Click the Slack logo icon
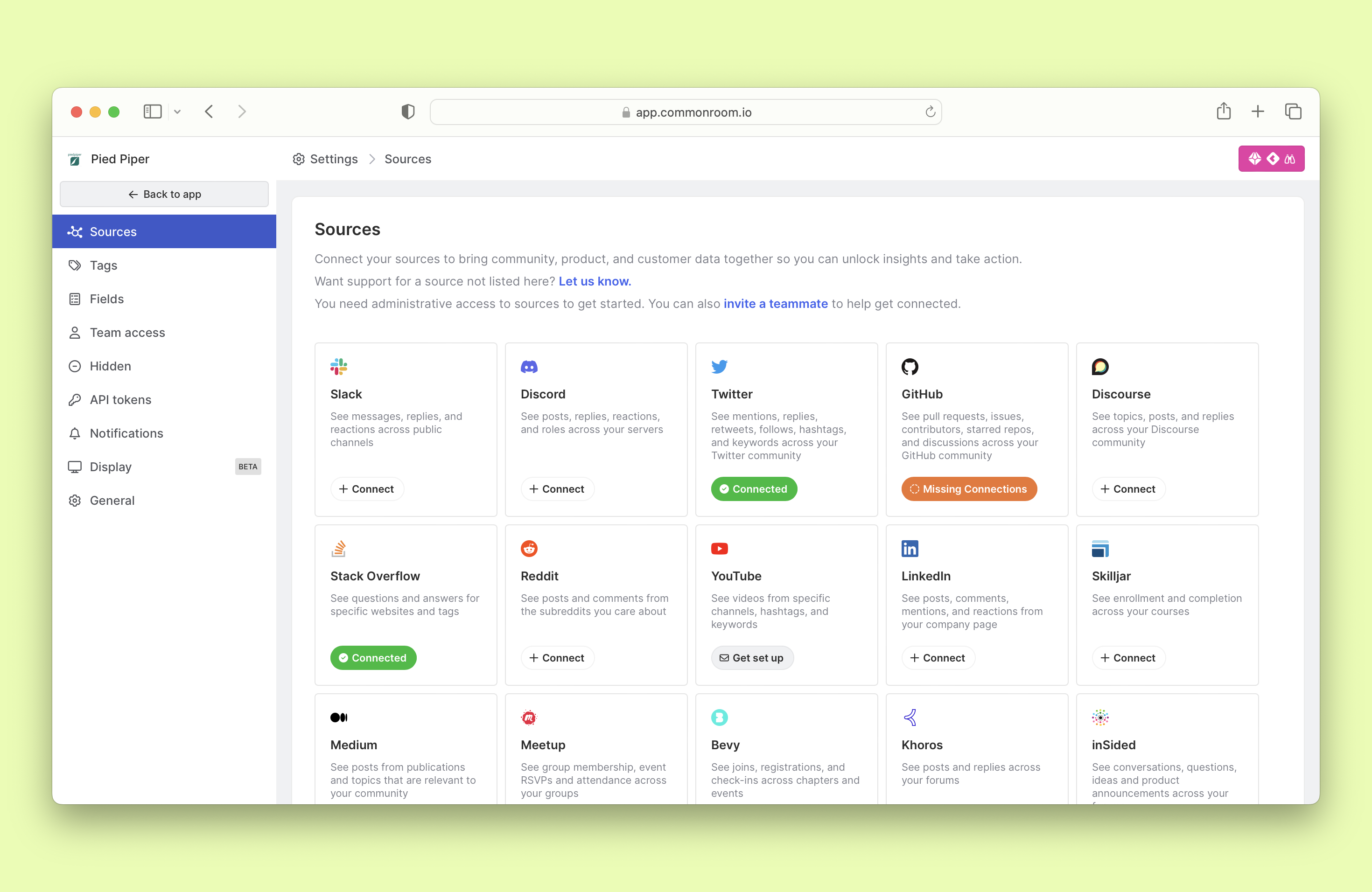Image resolution: width=1372 pixels, height=892 pixels. 338,367
